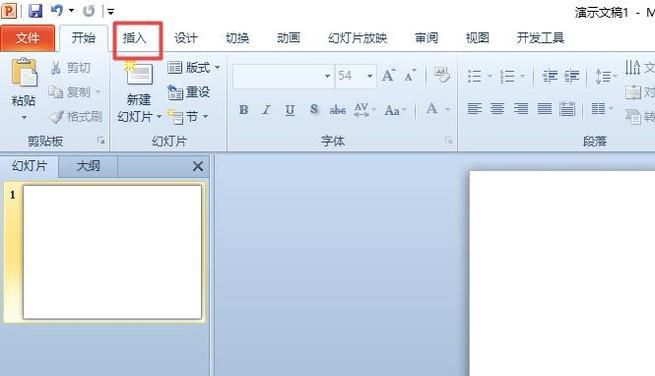
Task: Expand the font name dropdown arrow
Action: (328, 76)
